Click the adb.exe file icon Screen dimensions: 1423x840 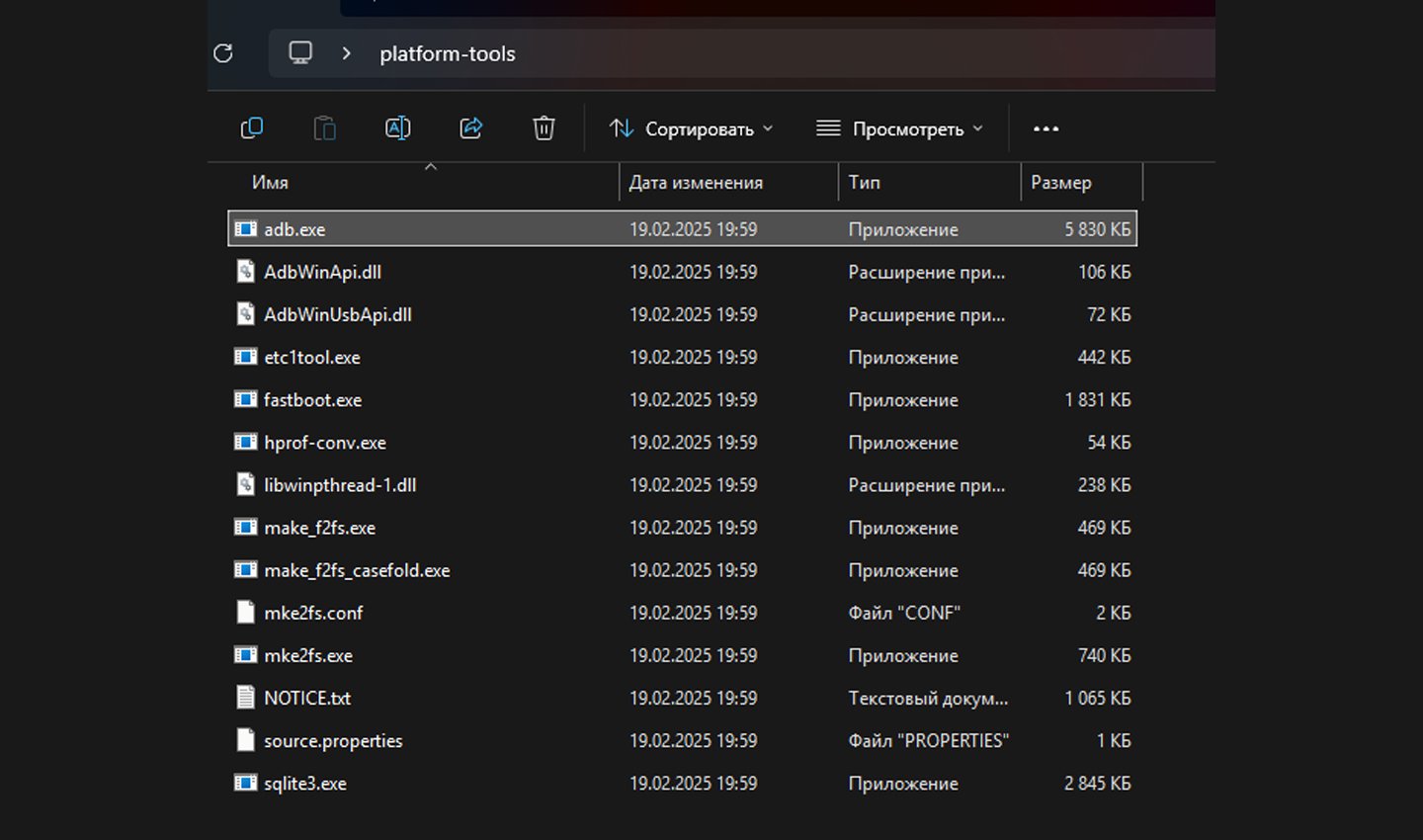tap(245, 228)
